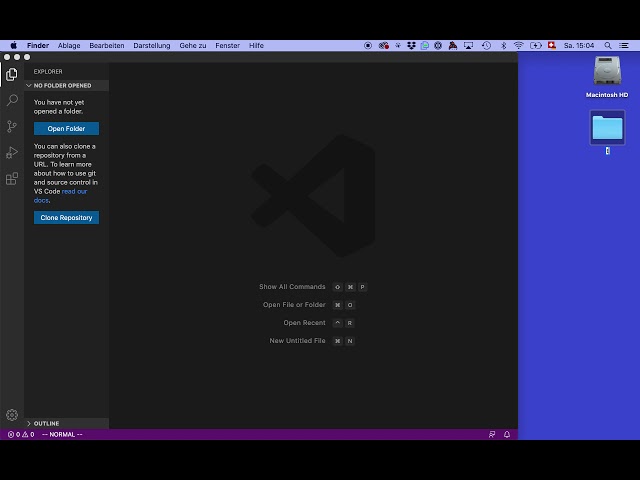
Task: Open the Manage gear menu
Action: point(12,415)
